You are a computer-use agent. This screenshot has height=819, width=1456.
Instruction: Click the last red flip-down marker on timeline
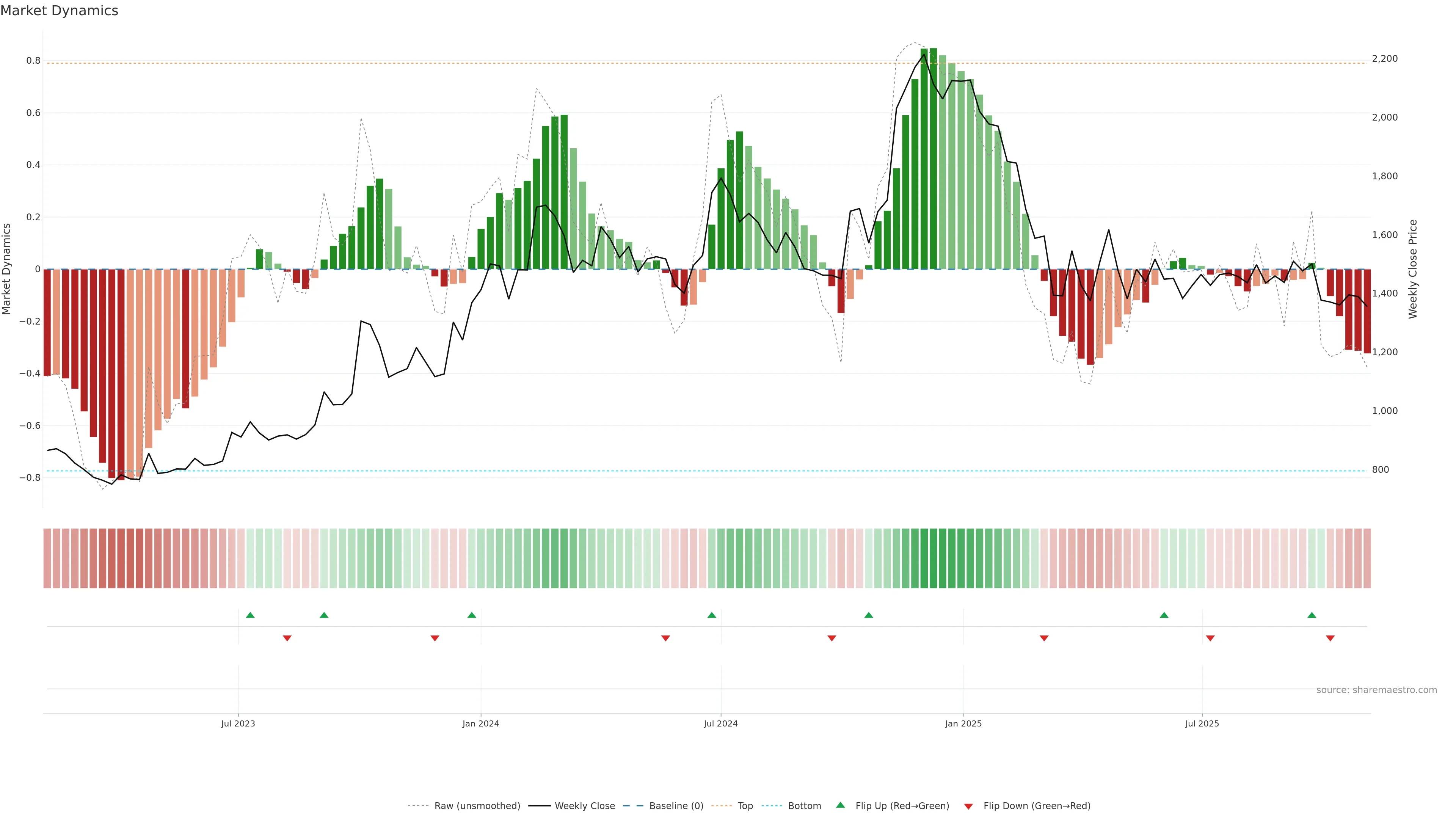1330,638
